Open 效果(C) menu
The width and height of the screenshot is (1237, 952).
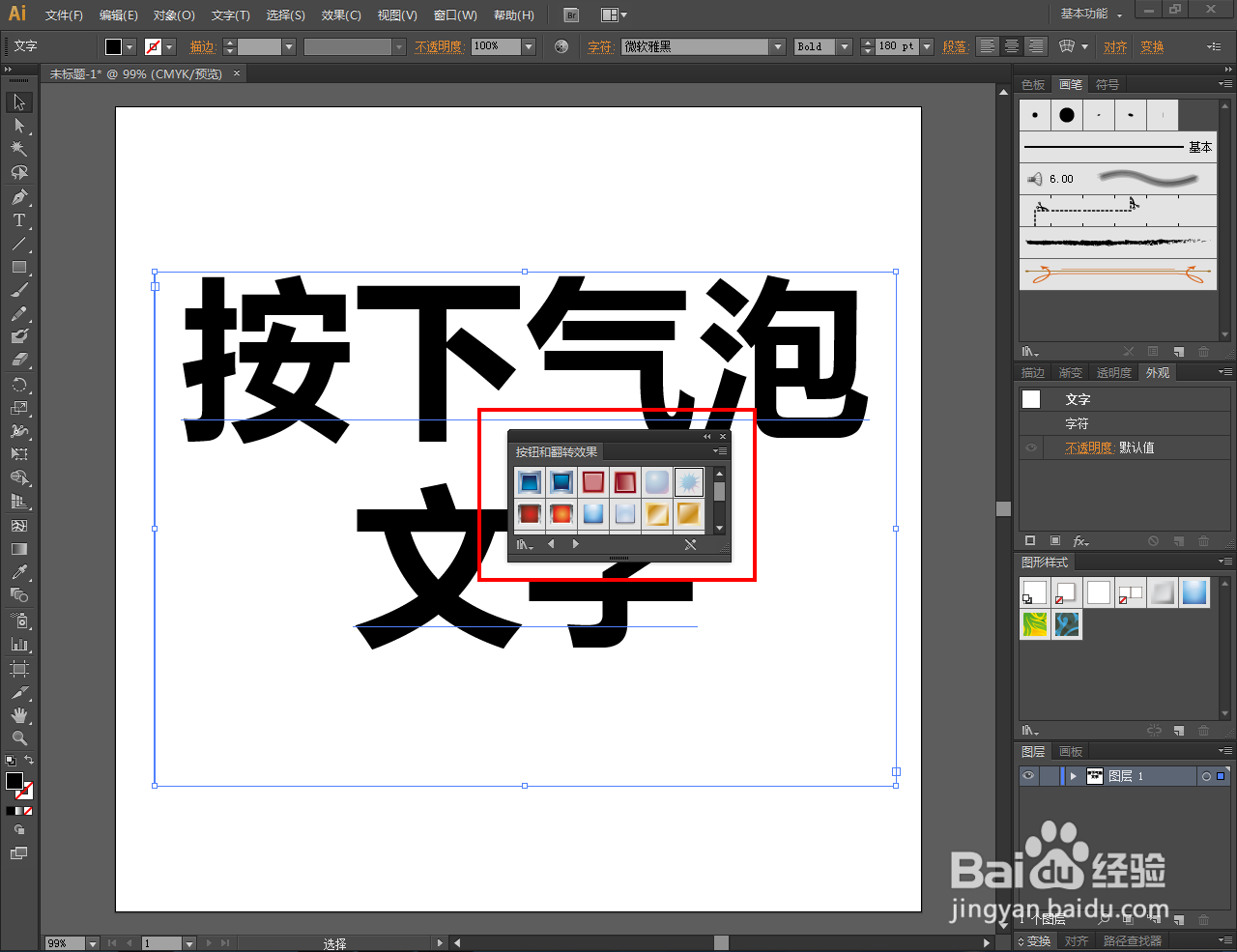pyautogui.click(x=341, y=15)
